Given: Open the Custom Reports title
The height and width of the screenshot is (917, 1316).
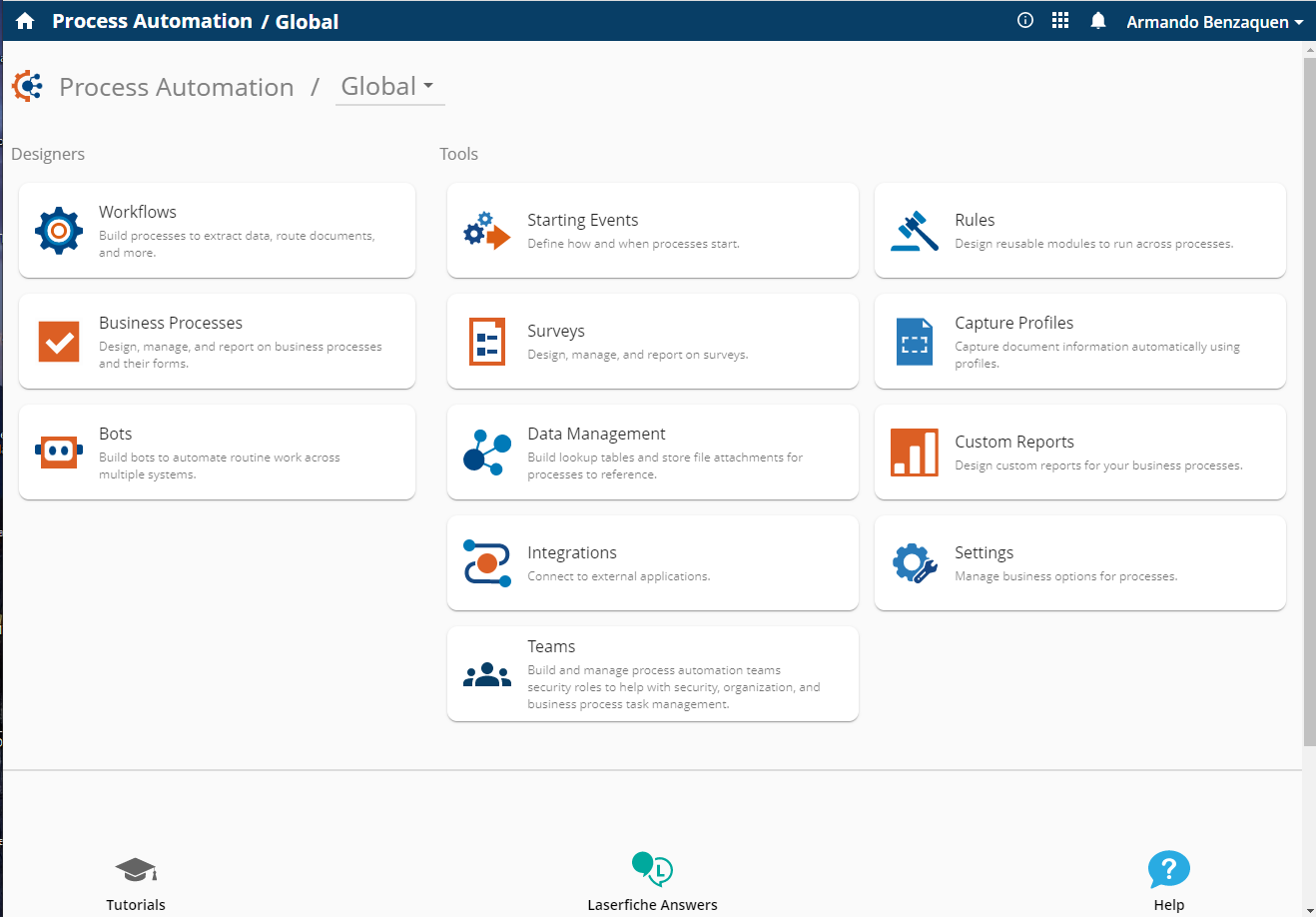Looking at the screenshot, I should point(1014,442).
